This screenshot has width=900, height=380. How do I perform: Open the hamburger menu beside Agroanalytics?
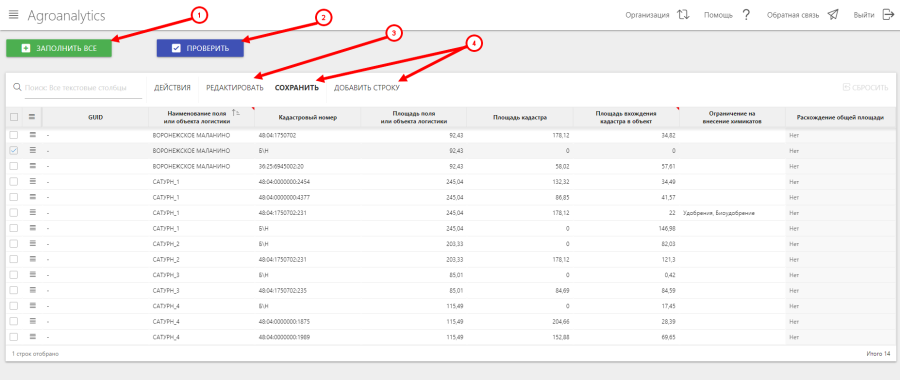pos(14,15)
